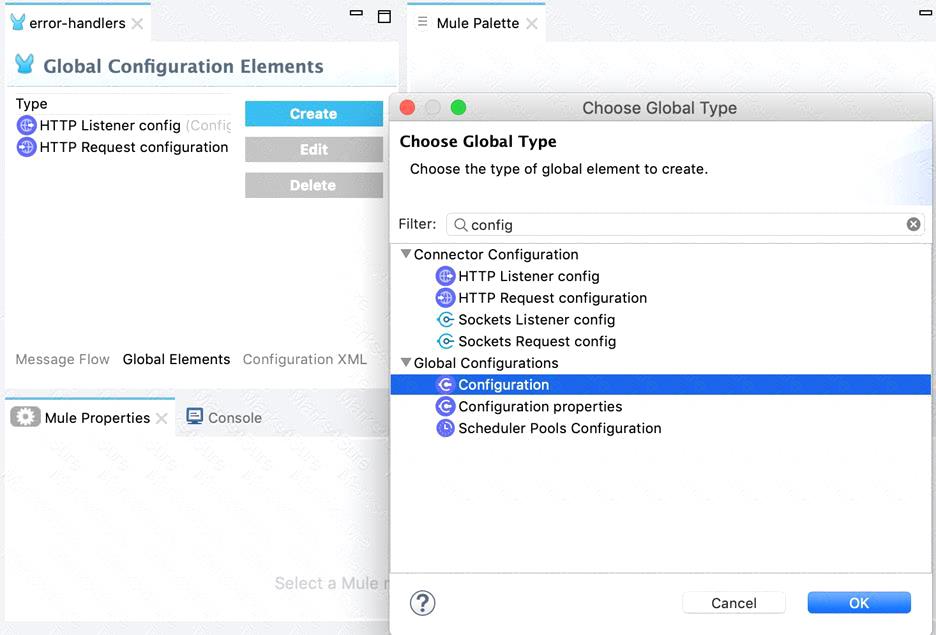936x635 pixels.
Task: Click the Mule logo beside Global Configuration Elements
Action: pyautogui.click(x=24, y=64)
